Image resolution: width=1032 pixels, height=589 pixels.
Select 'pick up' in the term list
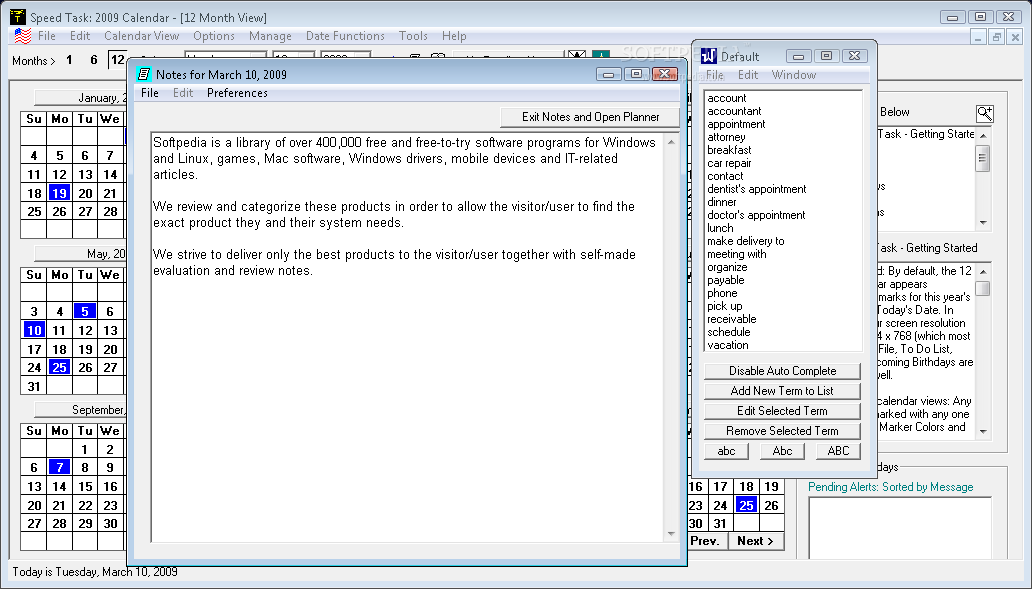725,306
